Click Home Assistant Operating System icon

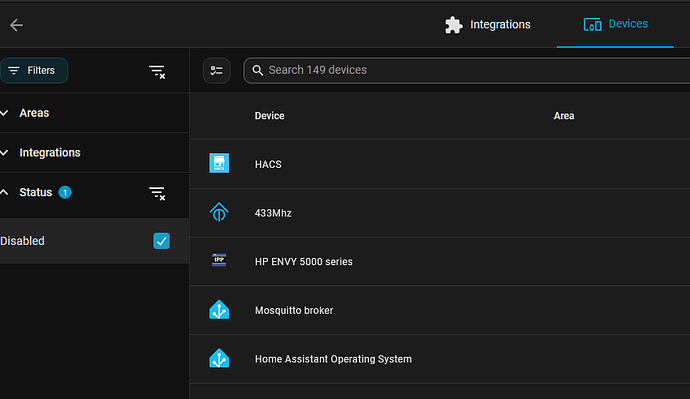(219, 358)
